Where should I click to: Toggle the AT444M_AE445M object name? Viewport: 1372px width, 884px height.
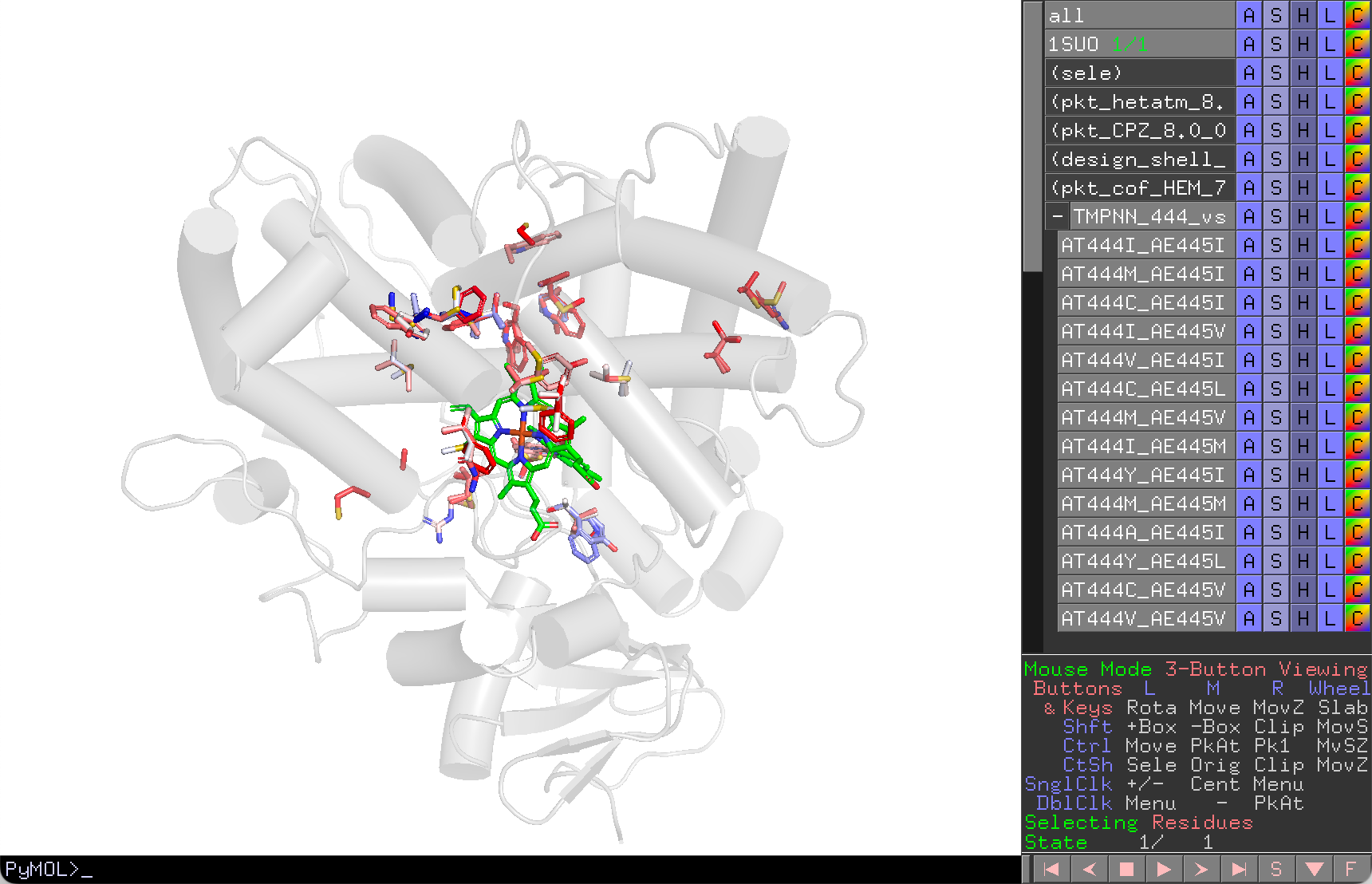click(1146, 503)
